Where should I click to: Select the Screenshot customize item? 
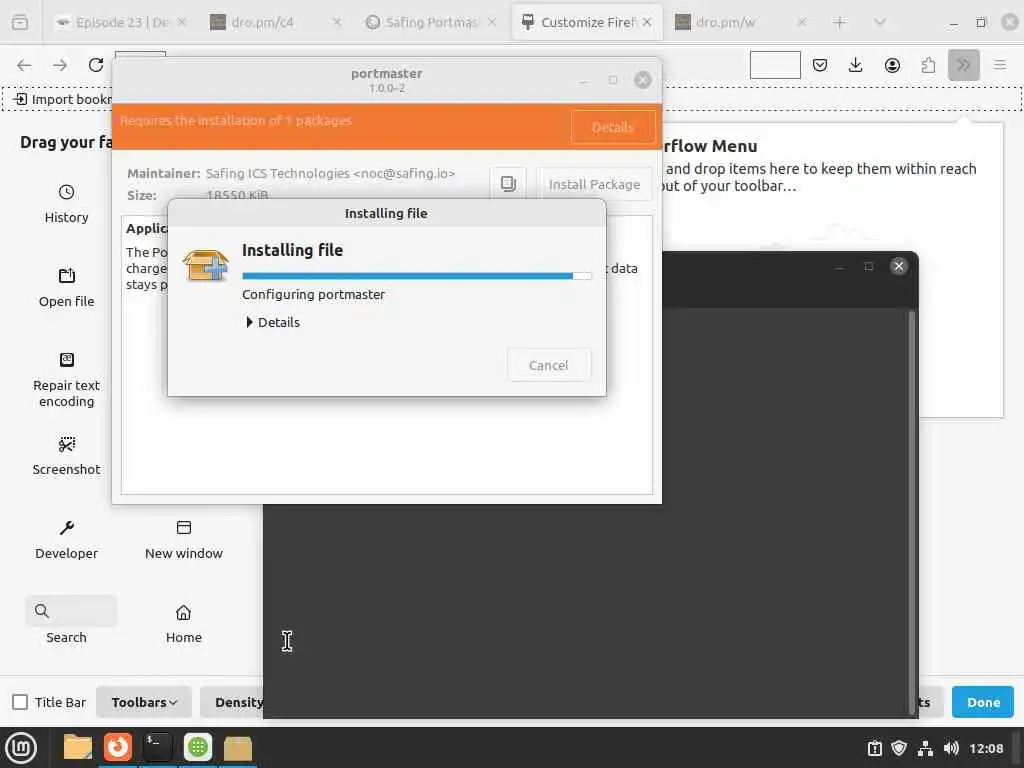coord(66,456)
